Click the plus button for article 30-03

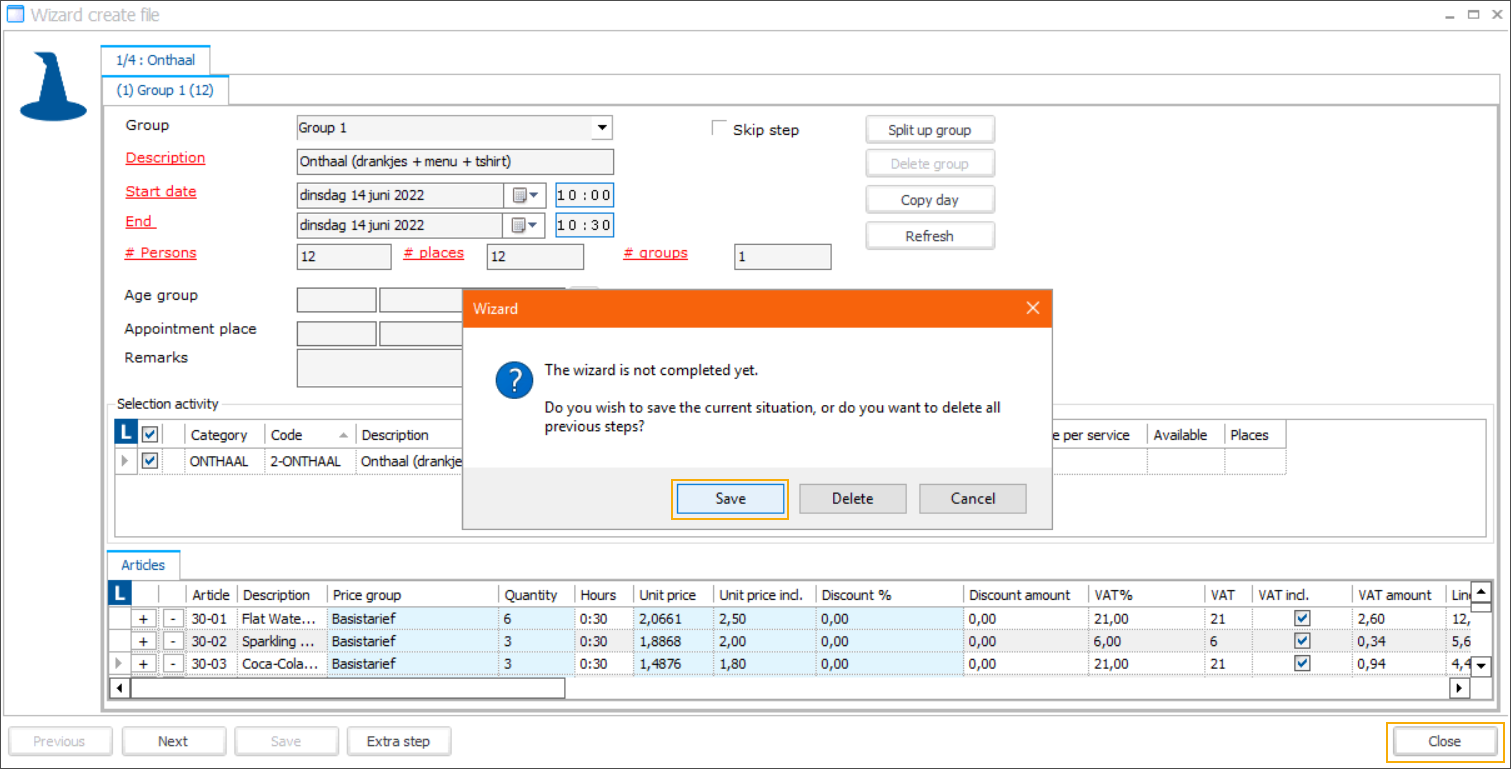pos(144,664)
